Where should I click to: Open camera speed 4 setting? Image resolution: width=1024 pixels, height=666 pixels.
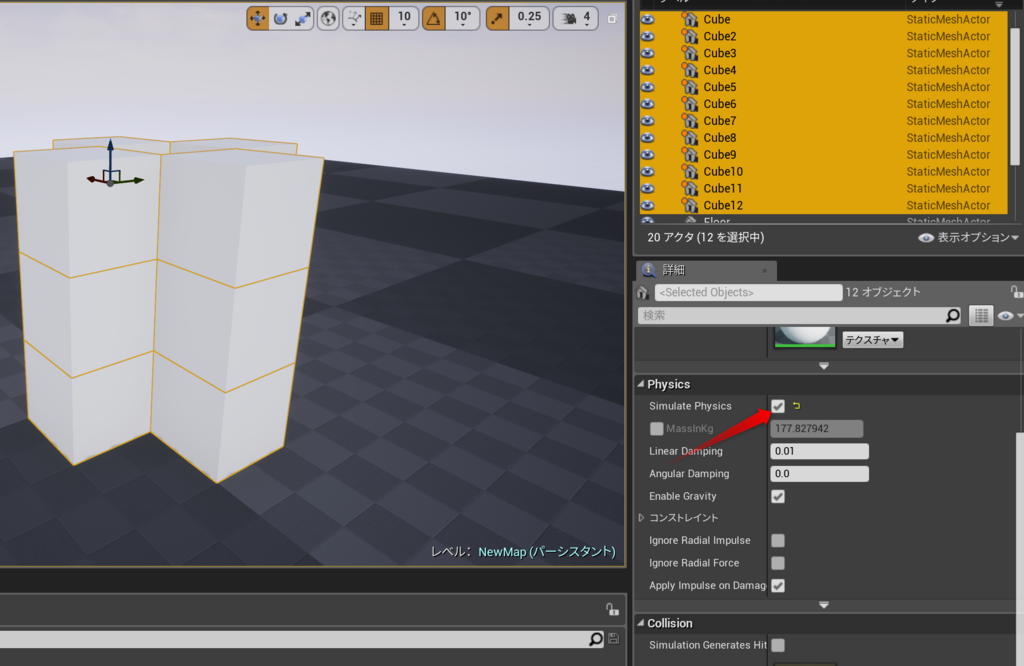pyautogui.click(x=576, y=18)
